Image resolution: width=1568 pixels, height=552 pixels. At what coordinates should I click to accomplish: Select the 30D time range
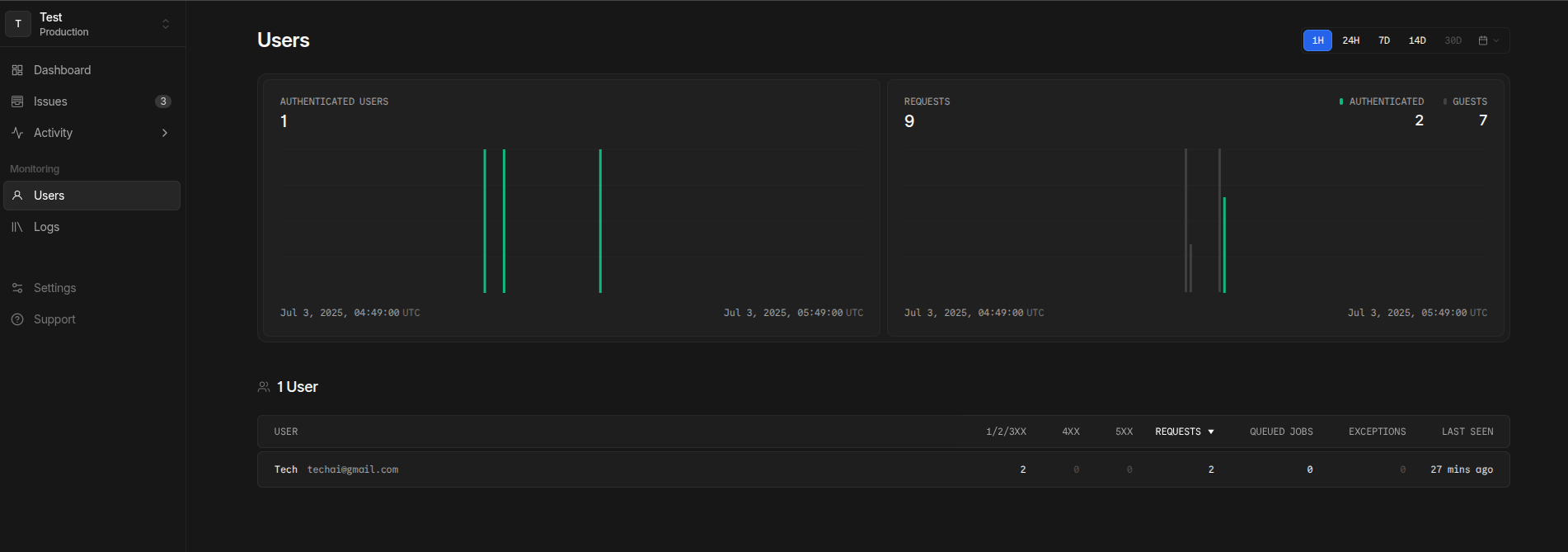click(1453, 40)
